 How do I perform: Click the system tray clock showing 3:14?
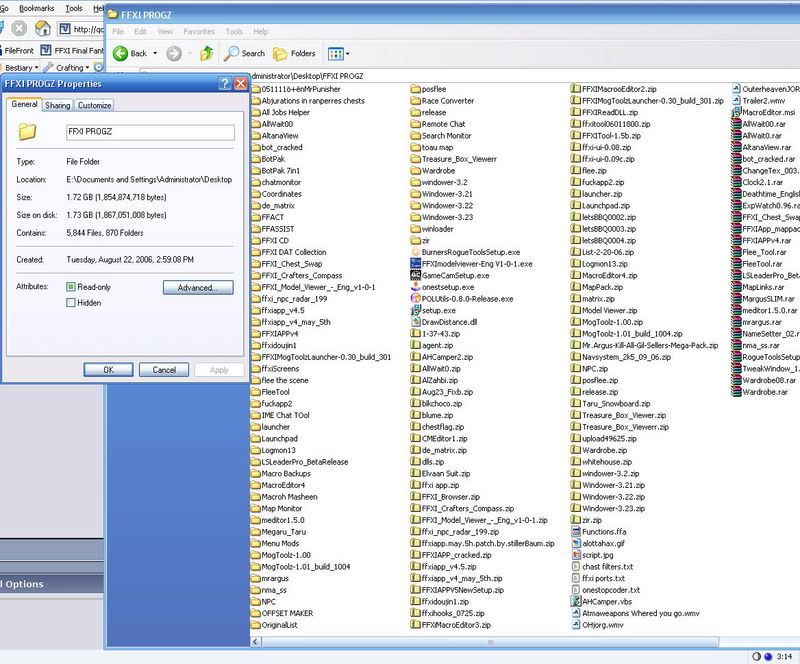(784, 656)
